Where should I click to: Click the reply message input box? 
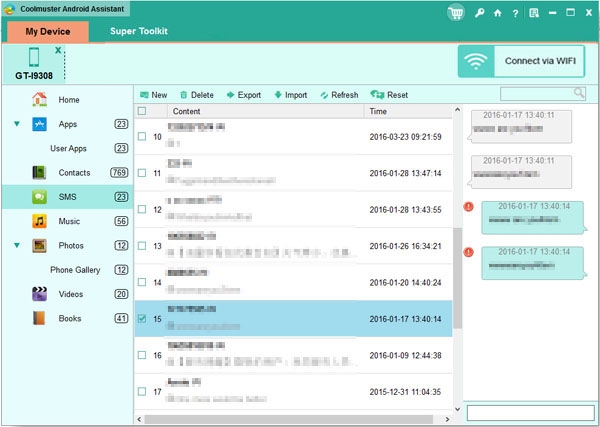pyautogui.click(x=531, y=413)
